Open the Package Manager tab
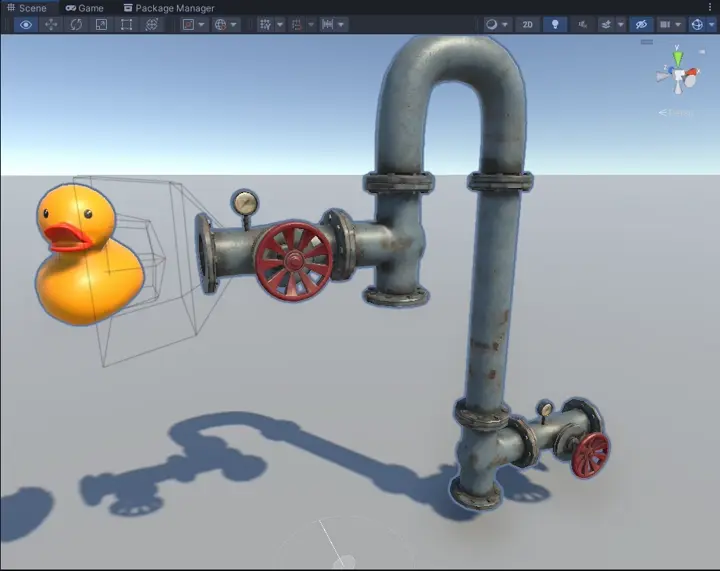720x571 pixels. click(169, 8)
